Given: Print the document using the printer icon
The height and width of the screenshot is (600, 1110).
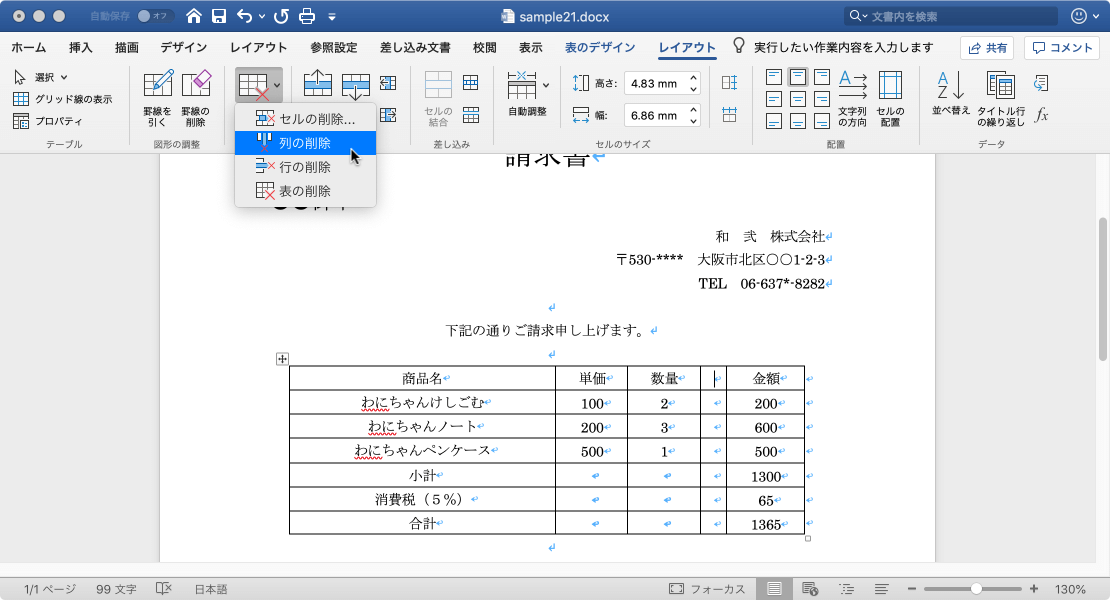Looking at the screenshot, I should click(307, 16).
